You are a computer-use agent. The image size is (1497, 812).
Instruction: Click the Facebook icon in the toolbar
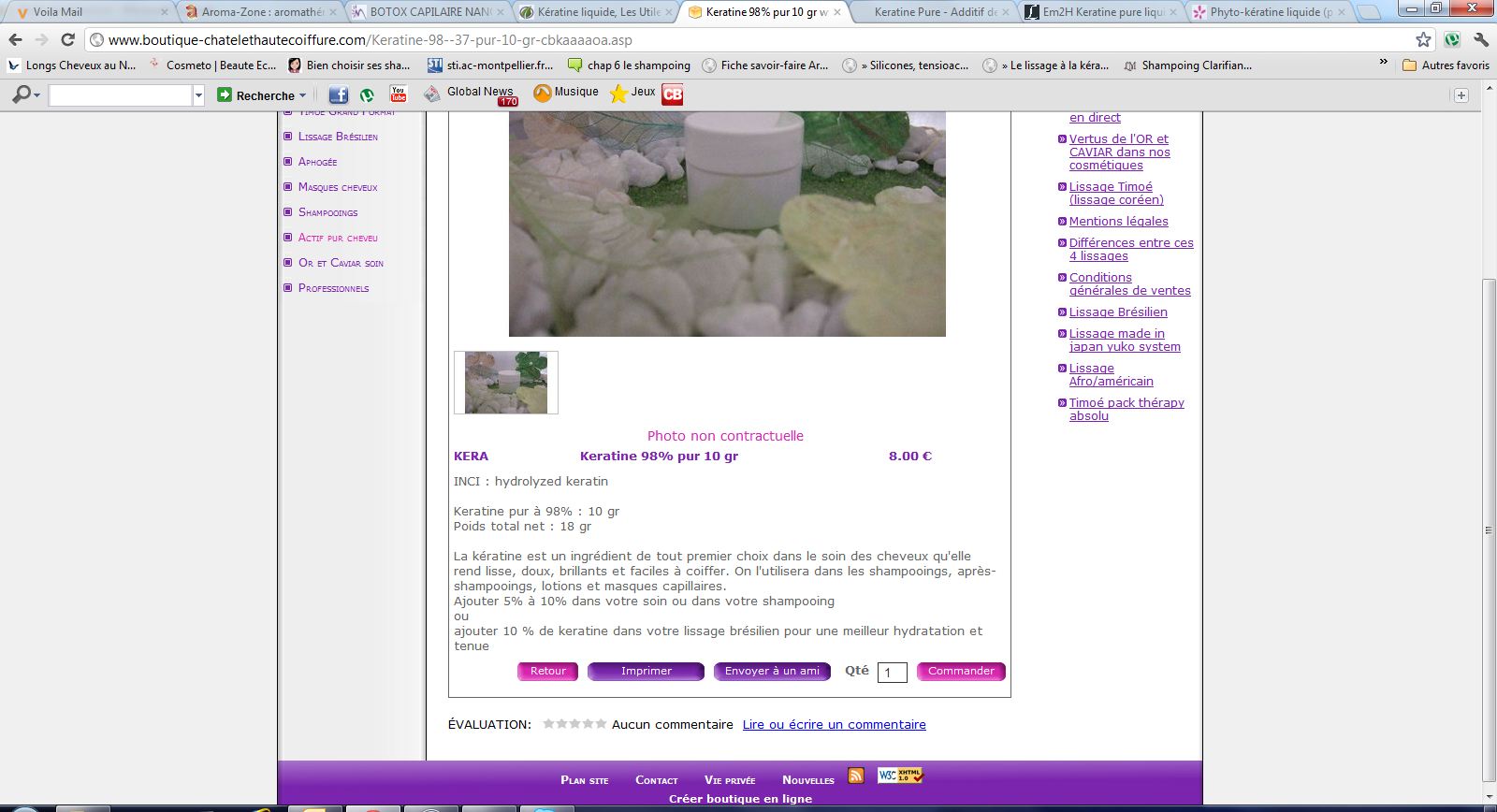click(x=338, y=94)
